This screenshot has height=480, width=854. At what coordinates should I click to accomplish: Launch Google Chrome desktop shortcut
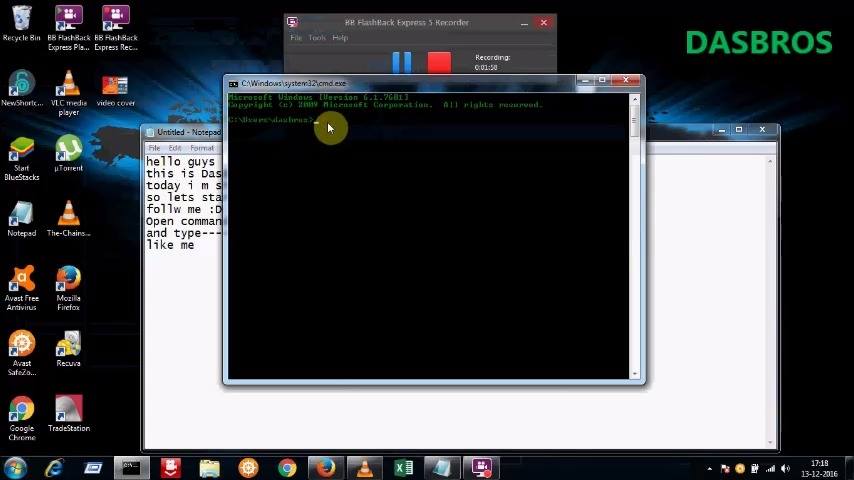click(x=22, y=418)
